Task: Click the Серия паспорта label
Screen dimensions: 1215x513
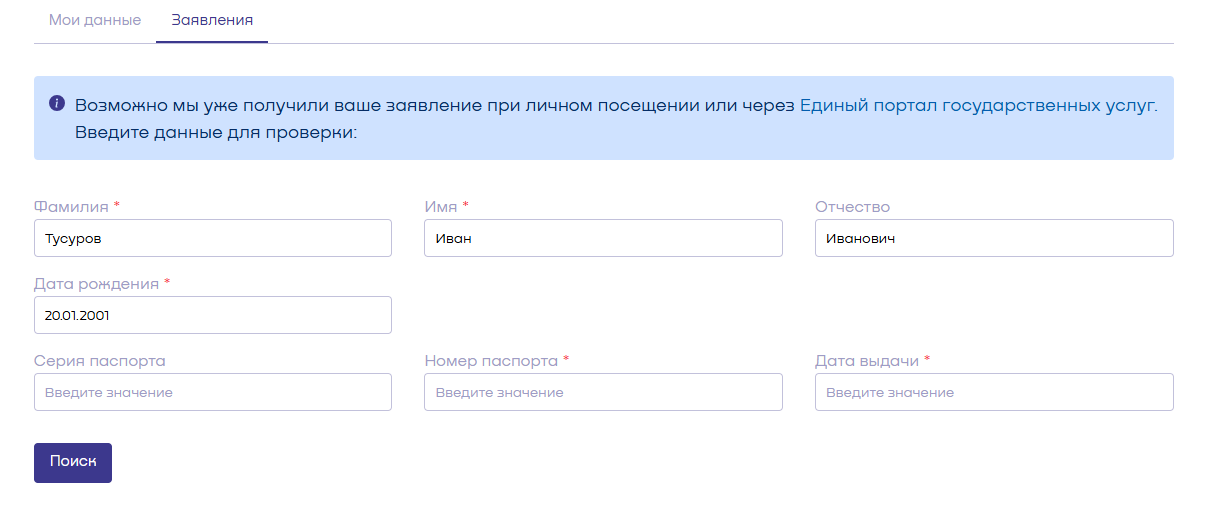Action: (100, 361)
